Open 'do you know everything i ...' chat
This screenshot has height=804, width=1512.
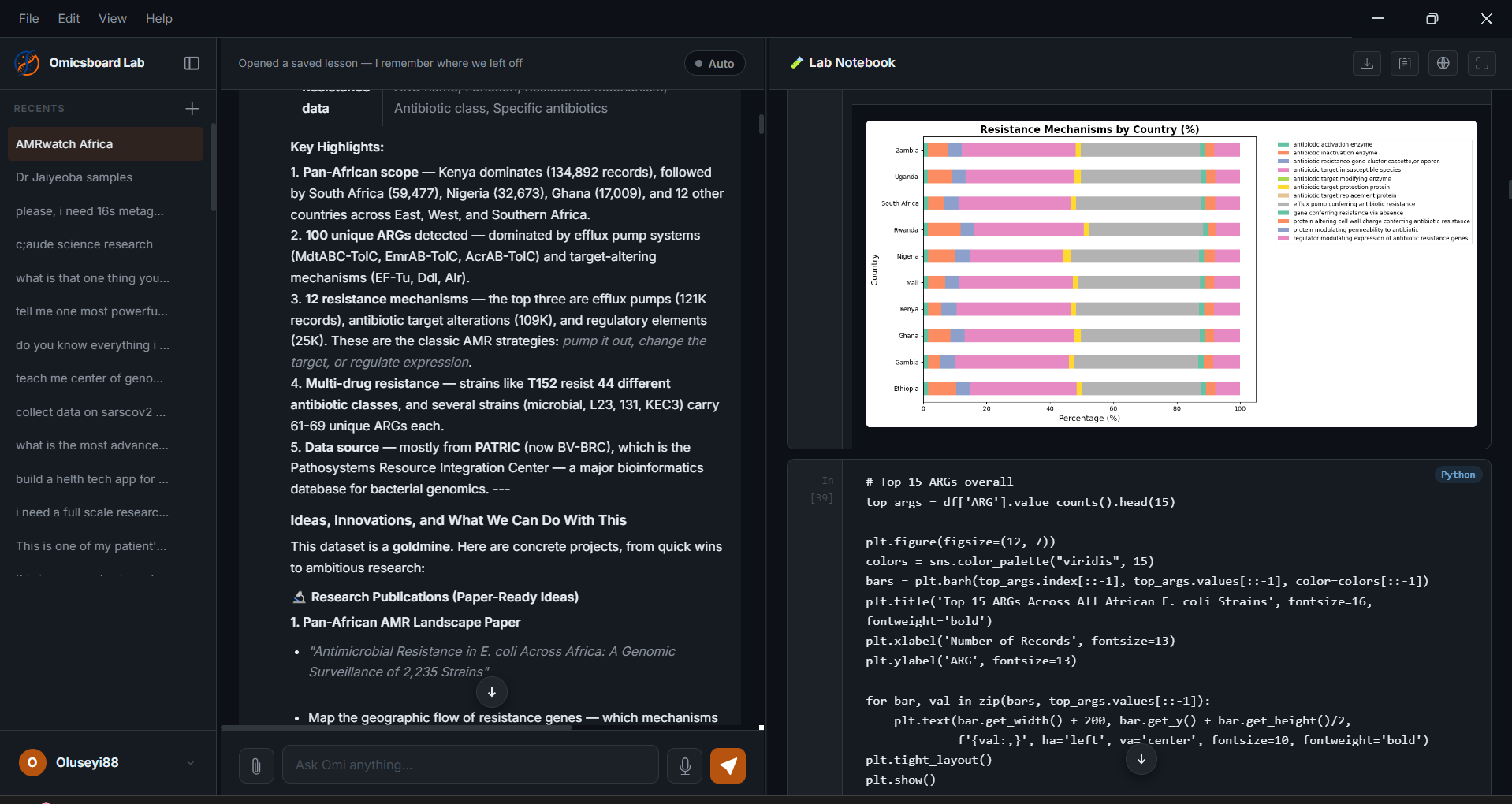click(106, 345)
